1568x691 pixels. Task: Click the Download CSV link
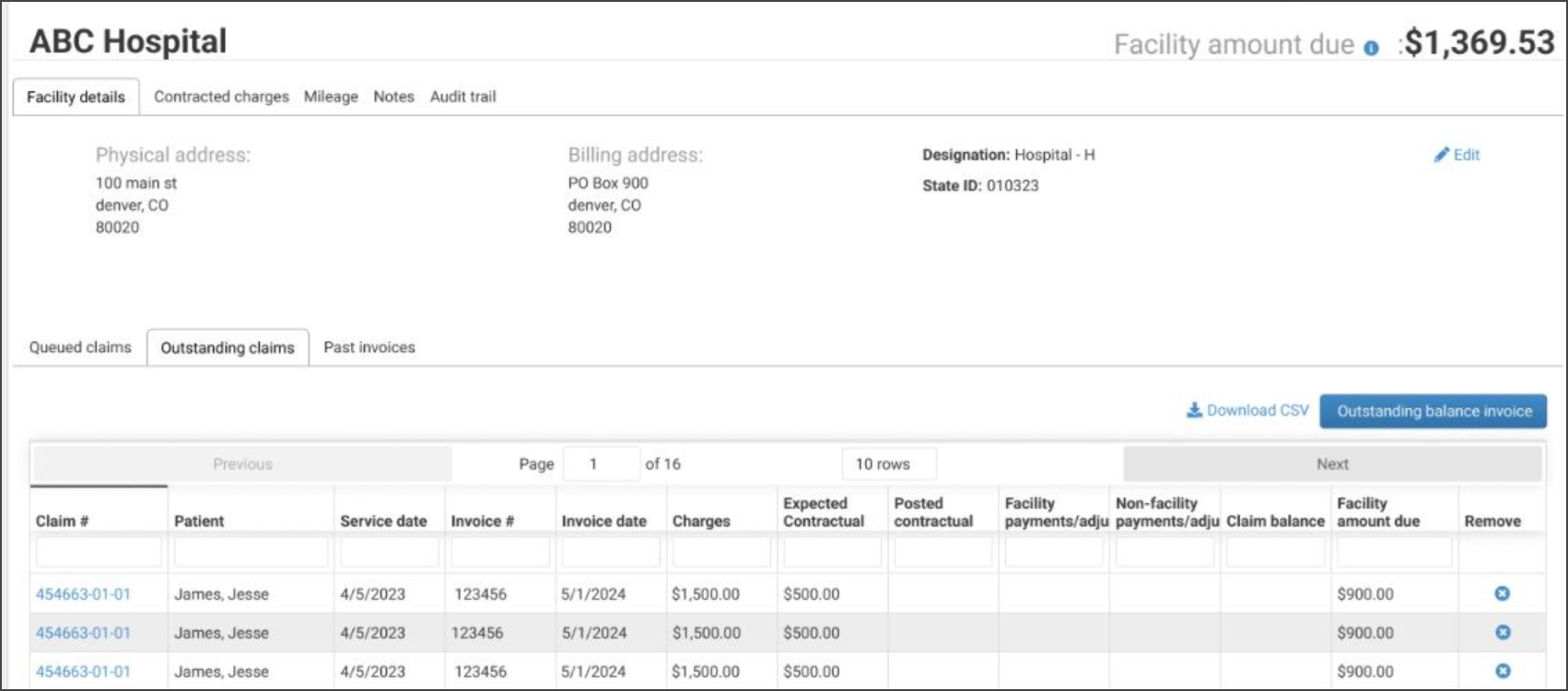tap(1258, 410)
